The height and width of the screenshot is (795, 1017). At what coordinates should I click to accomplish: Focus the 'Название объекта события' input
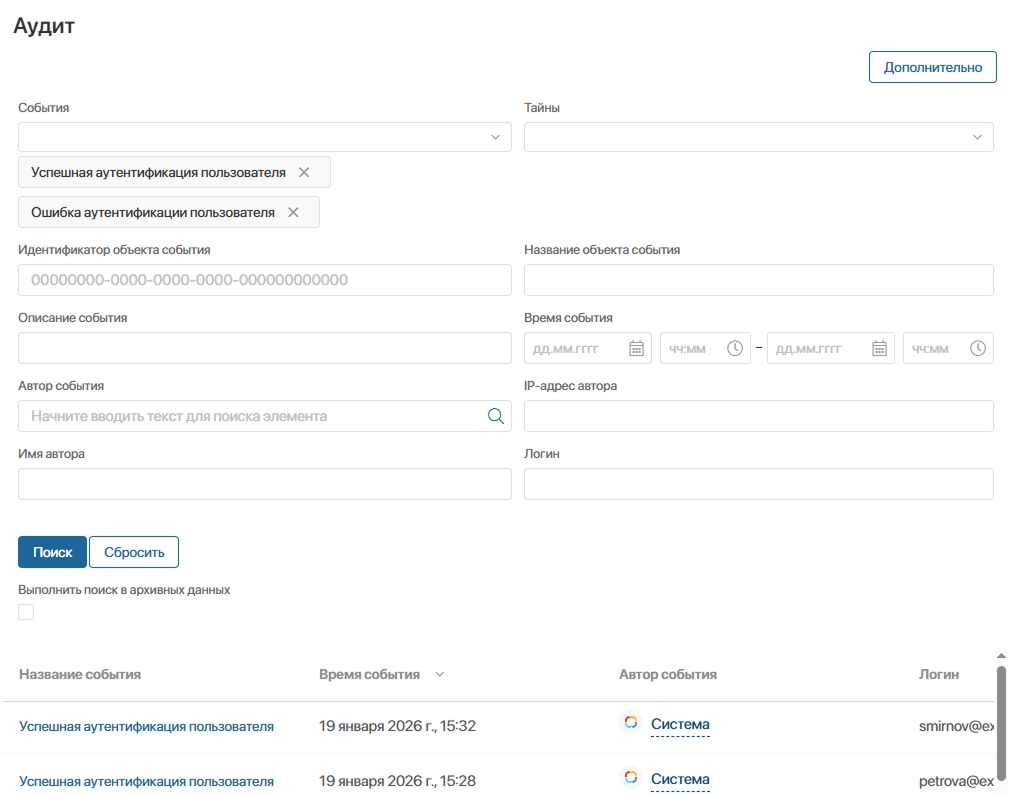759,280
